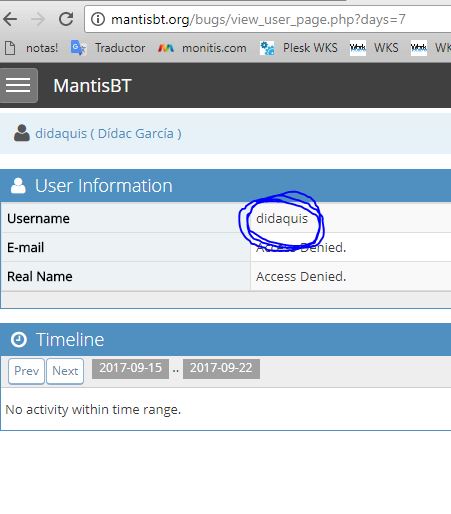Open the Plesk WKS bookmark
The image size is (451, 514).
tap(299, 48)
